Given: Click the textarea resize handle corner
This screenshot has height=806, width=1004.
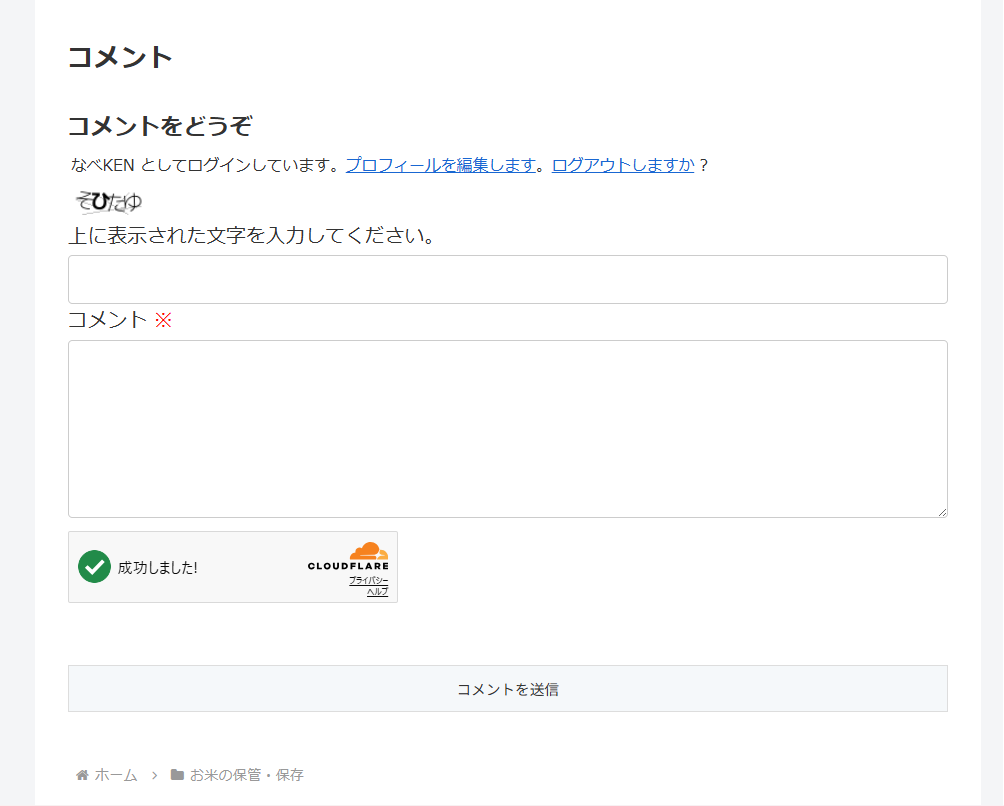Looking at the screenshot, I should click(943, 512).
